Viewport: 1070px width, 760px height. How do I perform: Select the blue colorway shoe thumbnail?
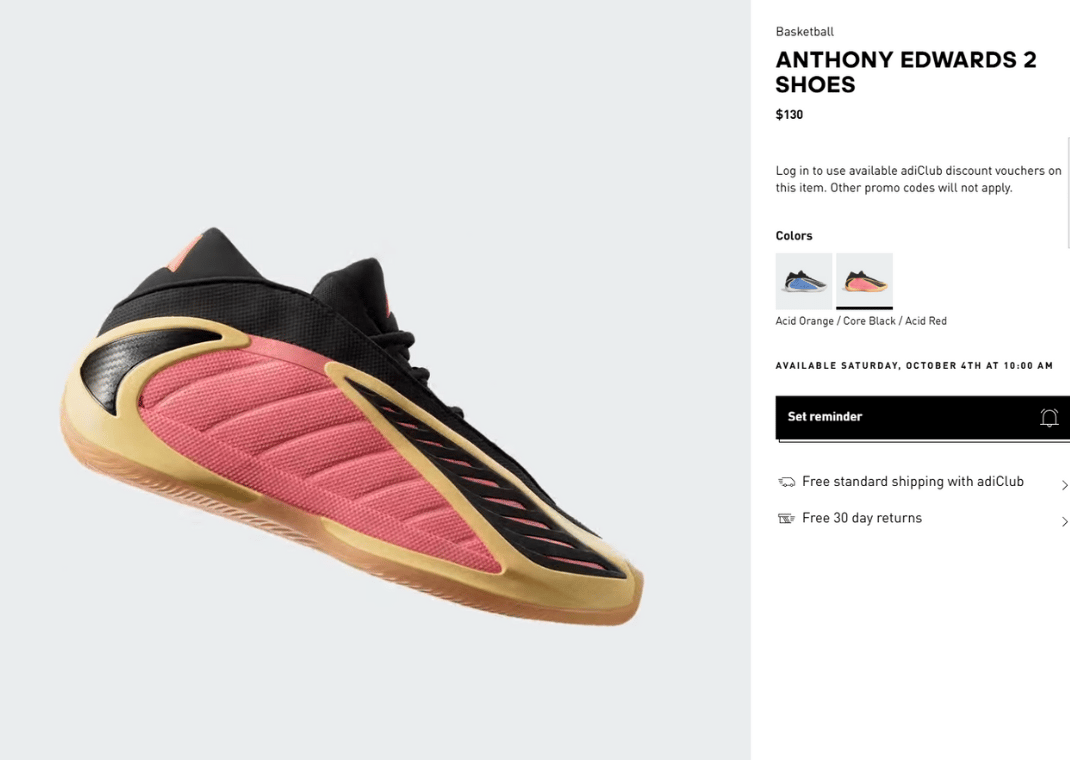(804, 281)
